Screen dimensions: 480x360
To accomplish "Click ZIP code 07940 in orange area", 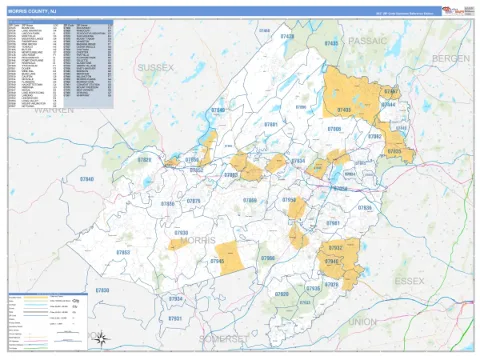I will click(x=331, y=262).
